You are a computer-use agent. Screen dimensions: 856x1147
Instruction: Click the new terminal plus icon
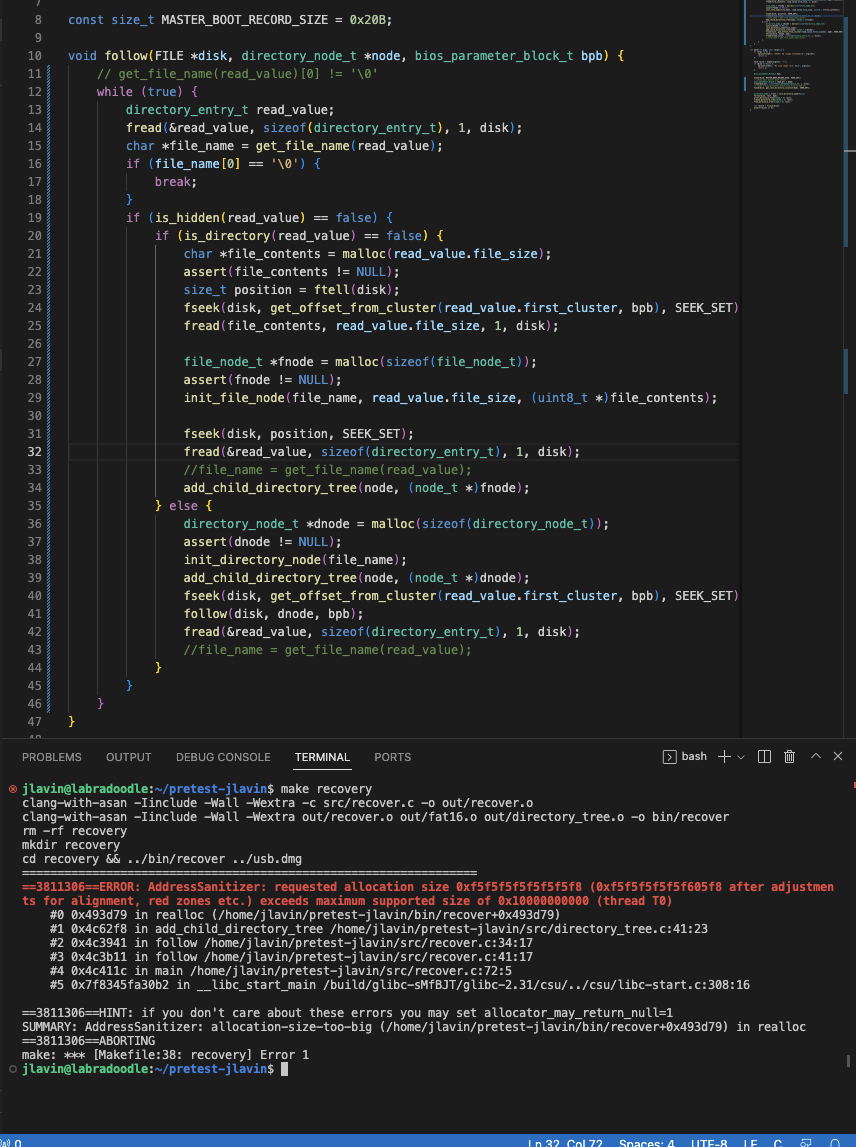tap(724, 757)
